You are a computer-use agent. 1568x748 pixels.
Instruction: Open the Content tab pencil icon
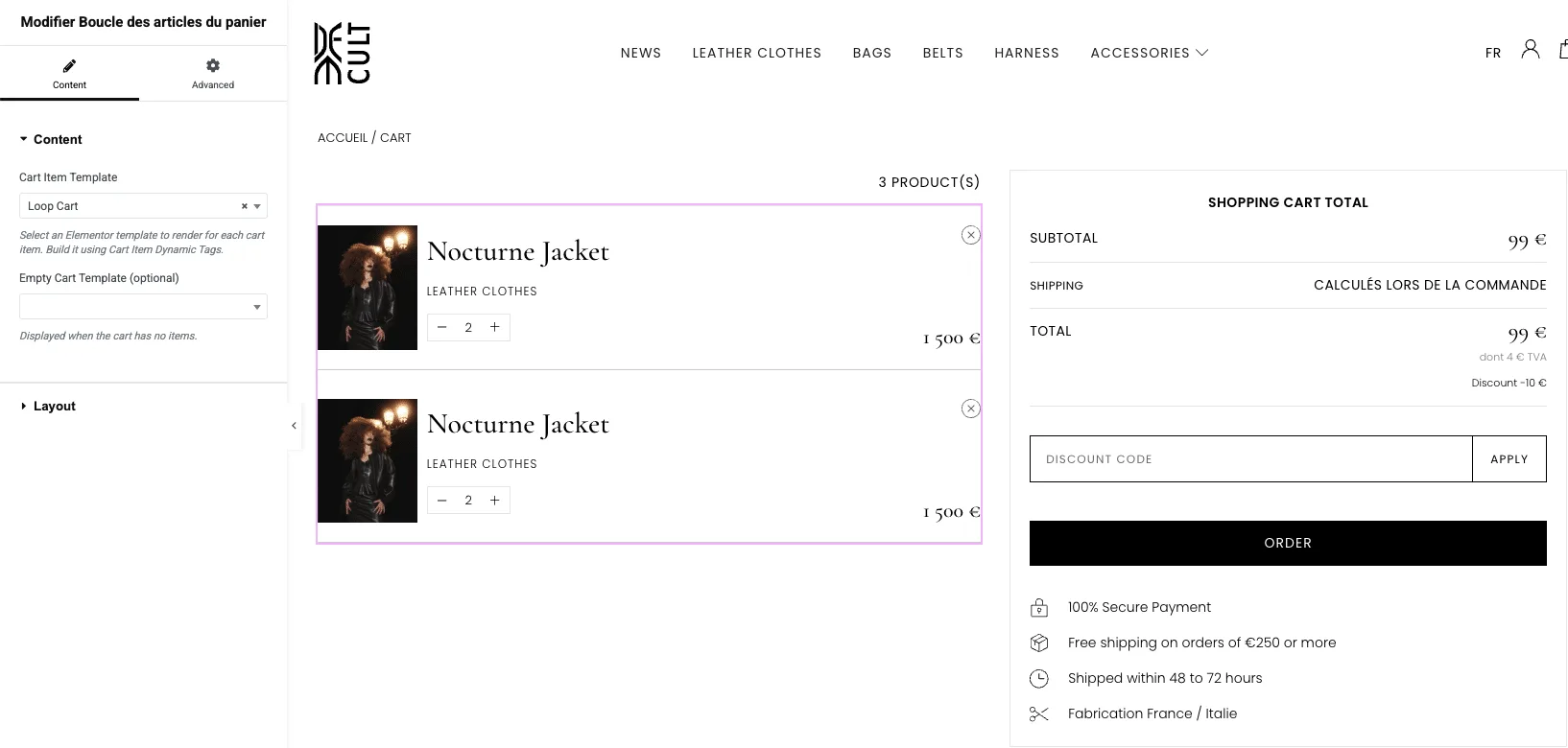69,66
